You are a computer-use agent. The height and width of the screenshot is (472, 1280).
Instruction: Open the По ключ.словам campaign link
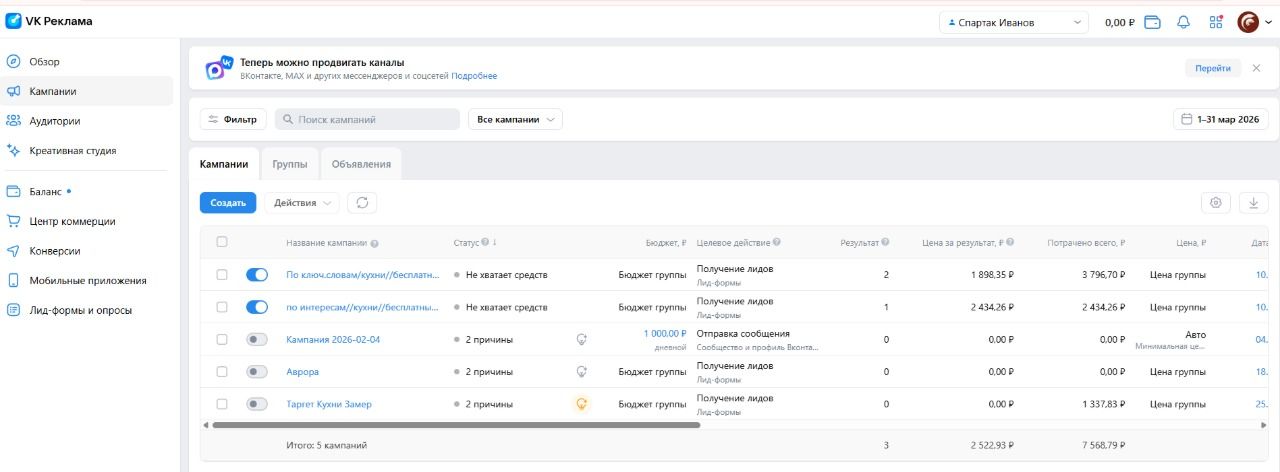[x=363, y=274]
